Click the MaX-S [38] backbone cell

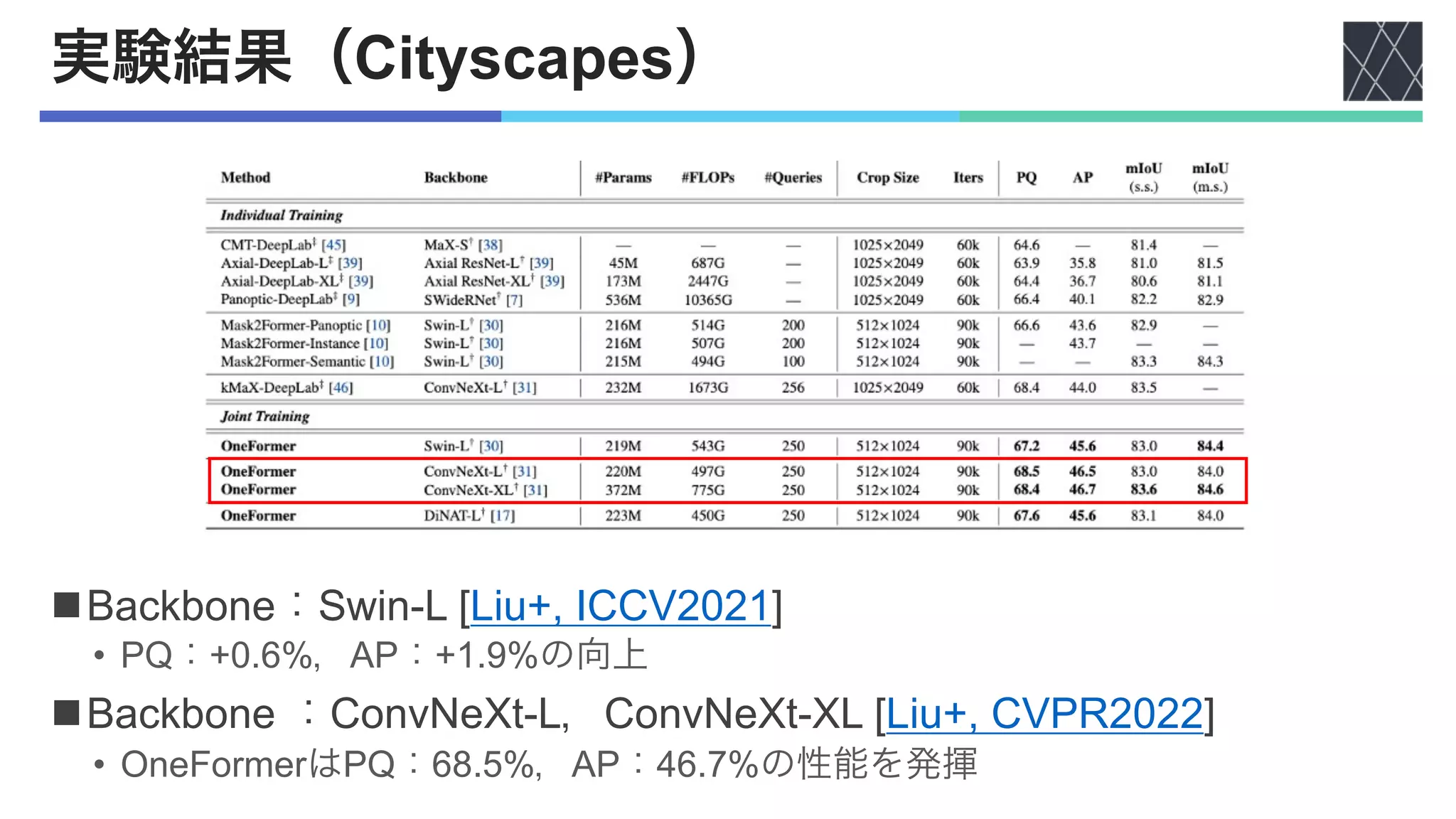(x=463, y=245)
